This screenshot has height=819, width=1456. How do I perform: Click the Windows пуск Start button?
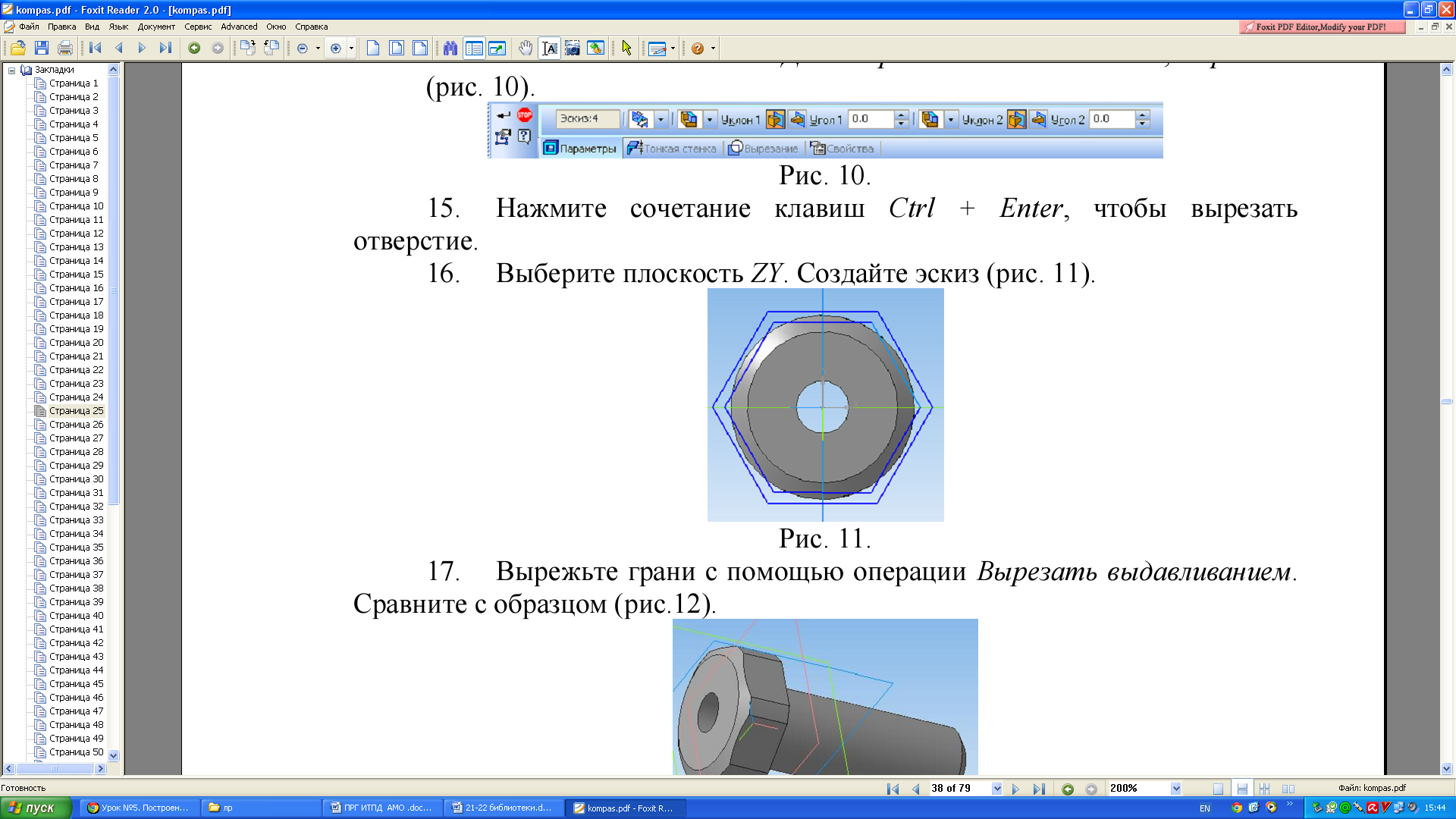(x=35, y=808)
